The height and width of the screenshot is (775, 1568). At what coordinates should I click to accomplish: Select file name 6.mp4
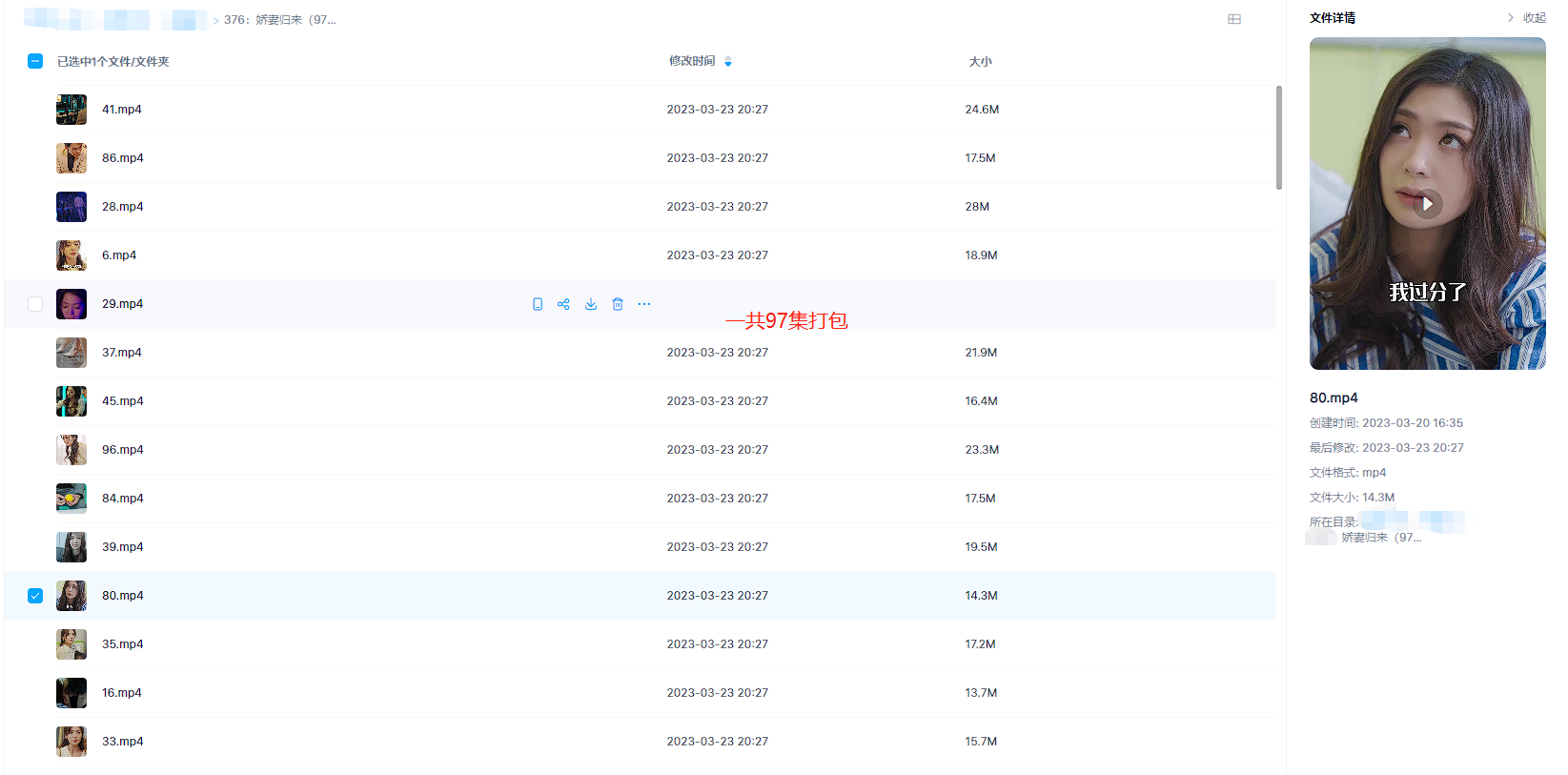[119, 255]
